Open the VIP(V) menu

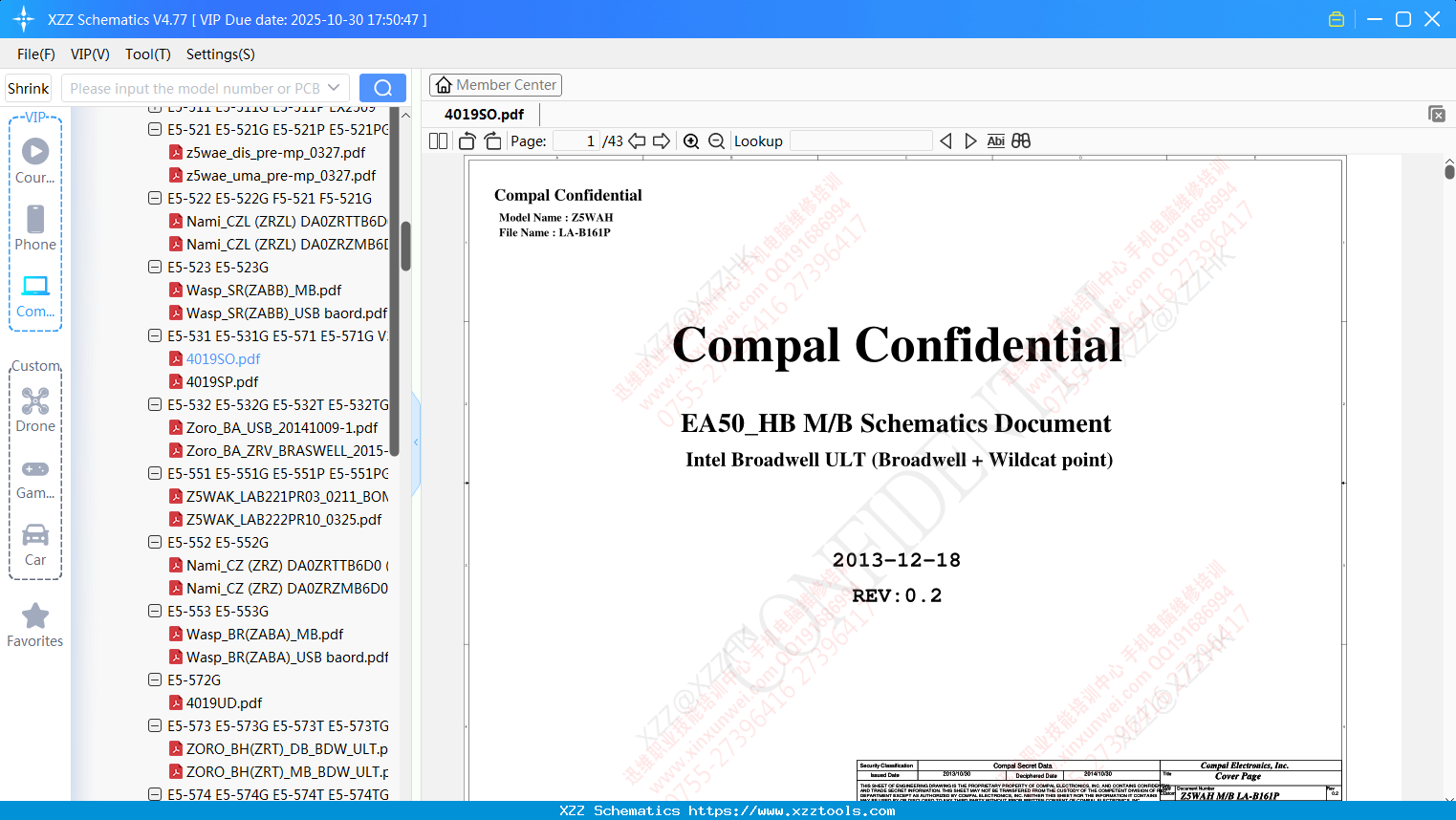(90, 54)
